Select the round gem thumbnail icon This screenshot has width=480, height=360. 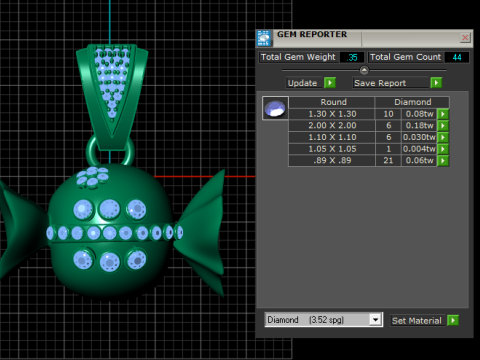pos(275,108)
